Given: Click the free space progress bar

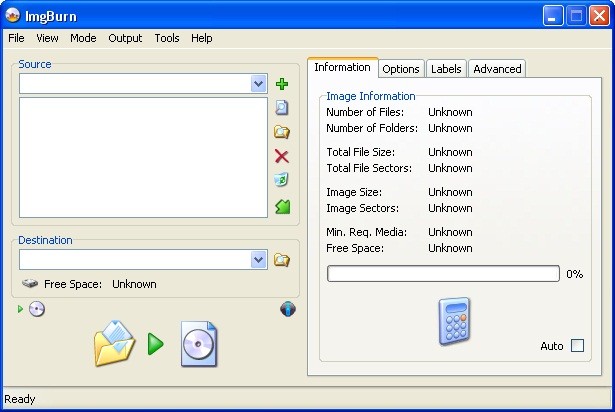Looking at the screenshot, I should 443,273.
